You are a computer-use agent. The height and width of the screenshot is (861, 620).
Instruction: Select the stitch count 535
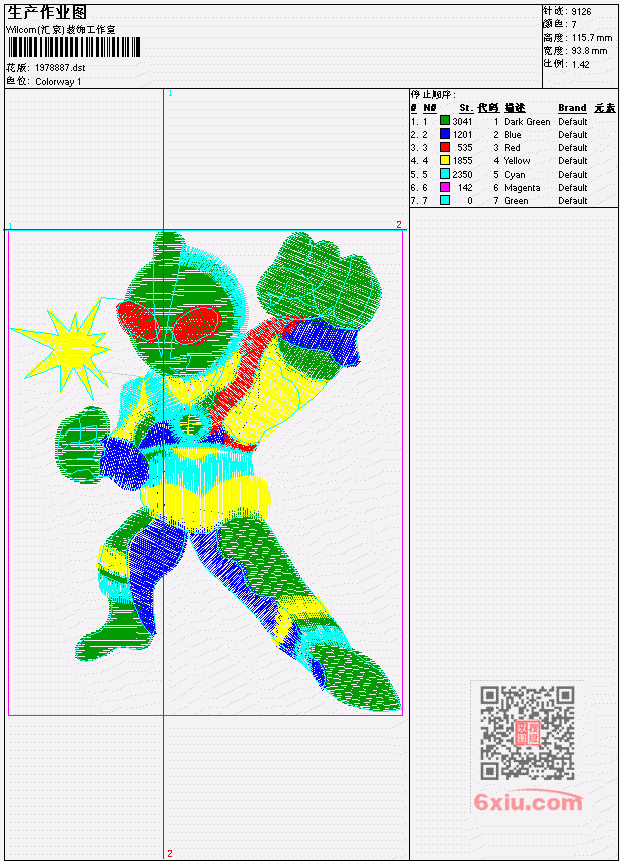(465, 148)
